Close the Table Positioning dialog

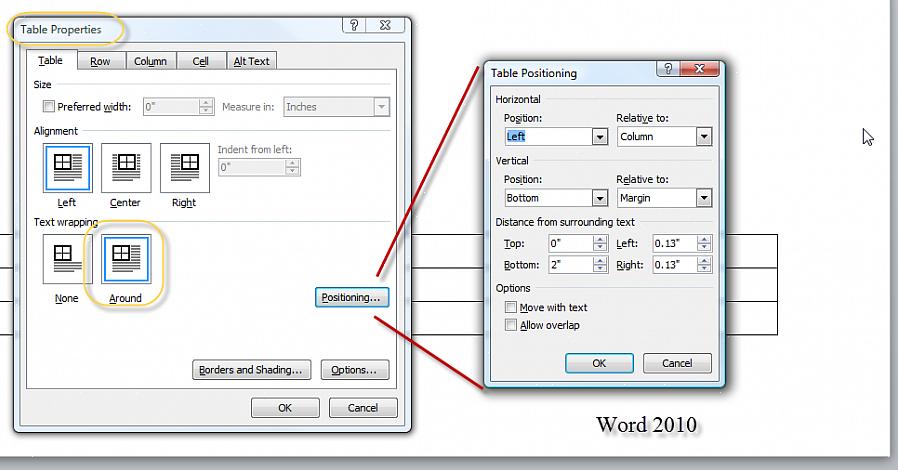[699, 69]
